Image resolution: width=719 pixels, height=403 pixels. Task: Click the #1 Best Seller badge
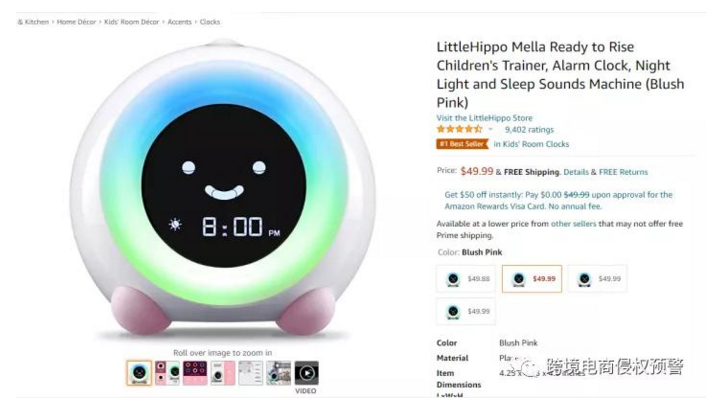462,144
